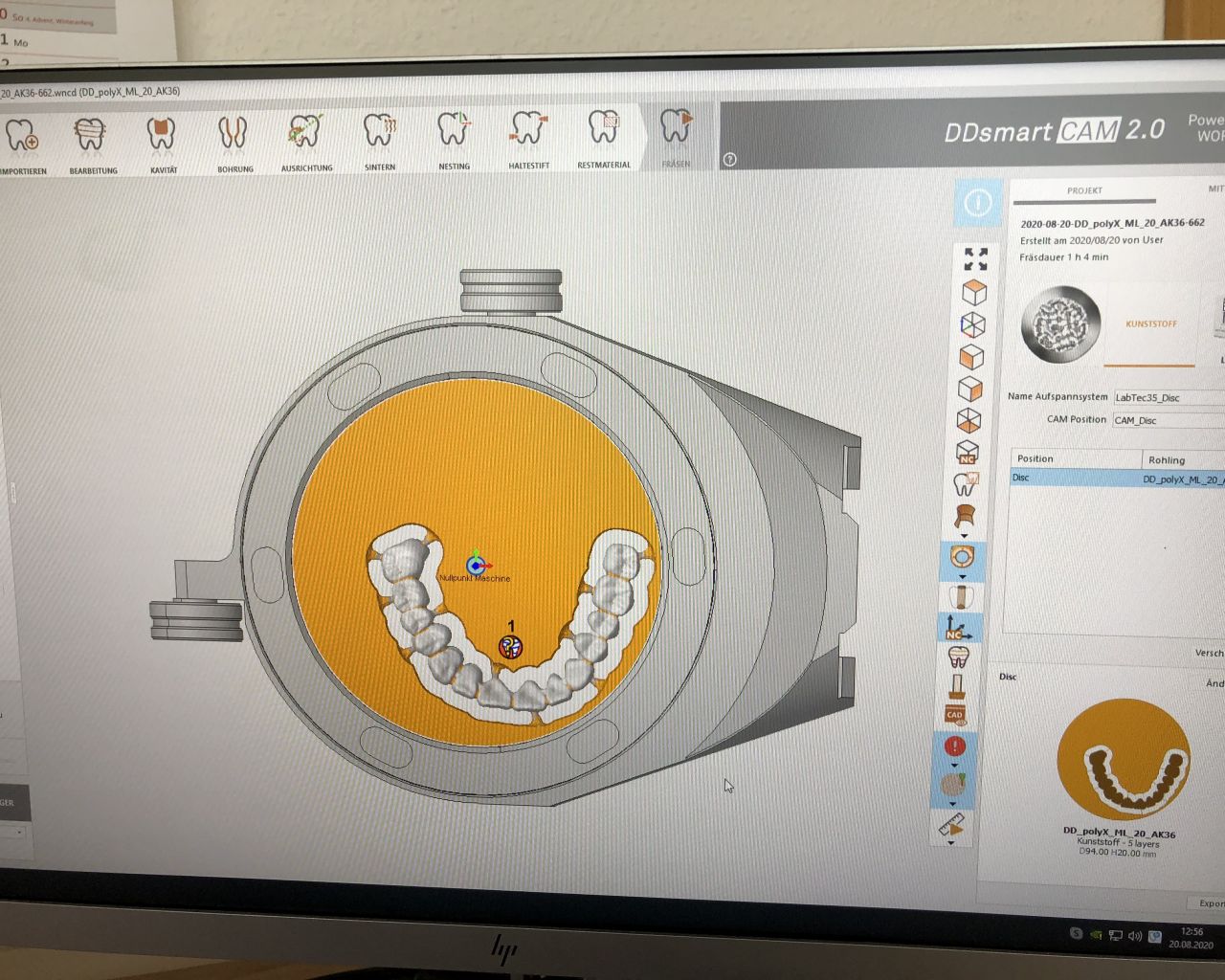Switch to the PROJEKT tab
The image size is (1225, 980).
click(x=1084, y=191)
